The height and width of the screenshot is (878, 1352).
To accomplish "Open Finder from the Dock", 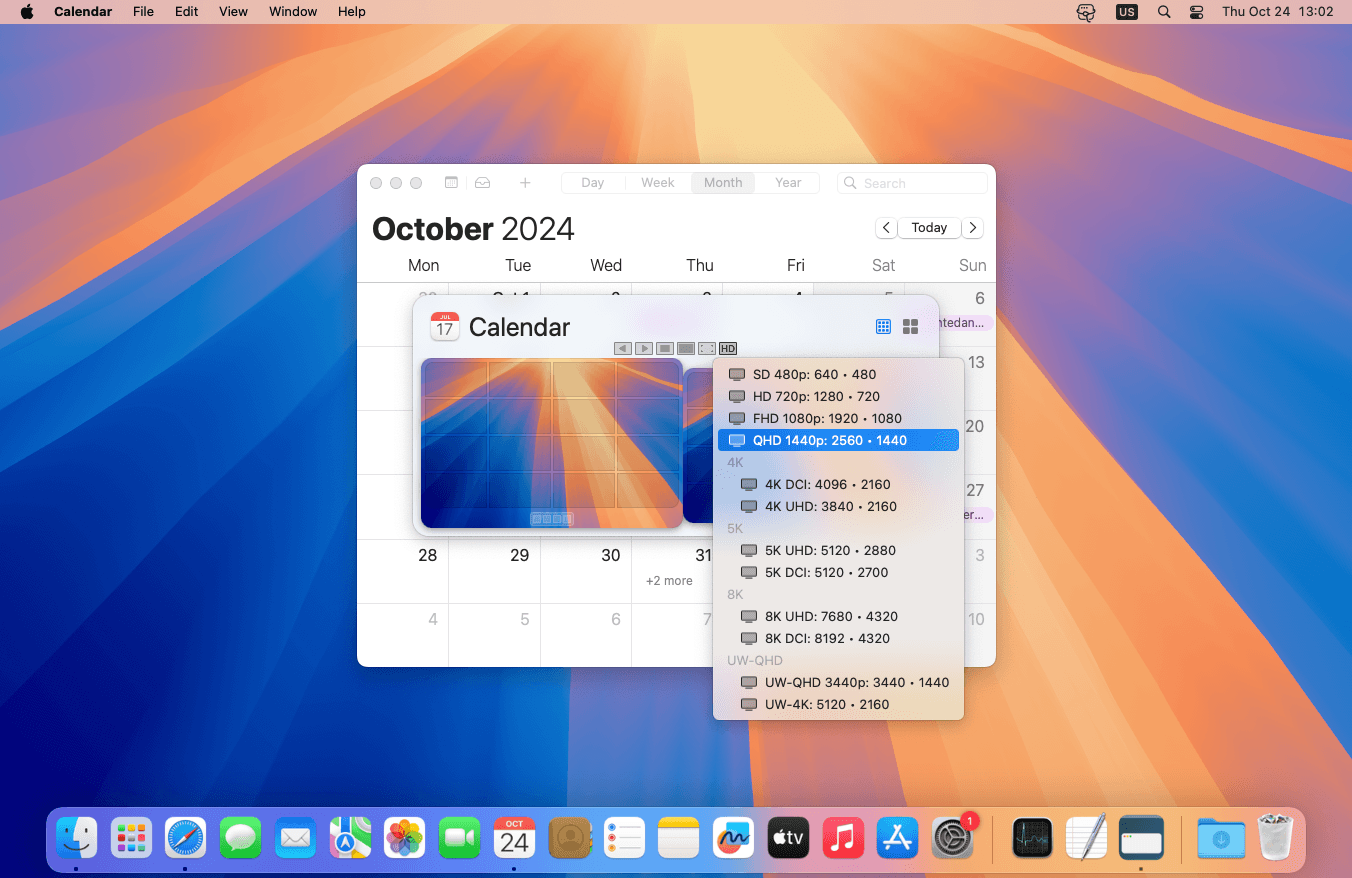I will coord(76,837).
